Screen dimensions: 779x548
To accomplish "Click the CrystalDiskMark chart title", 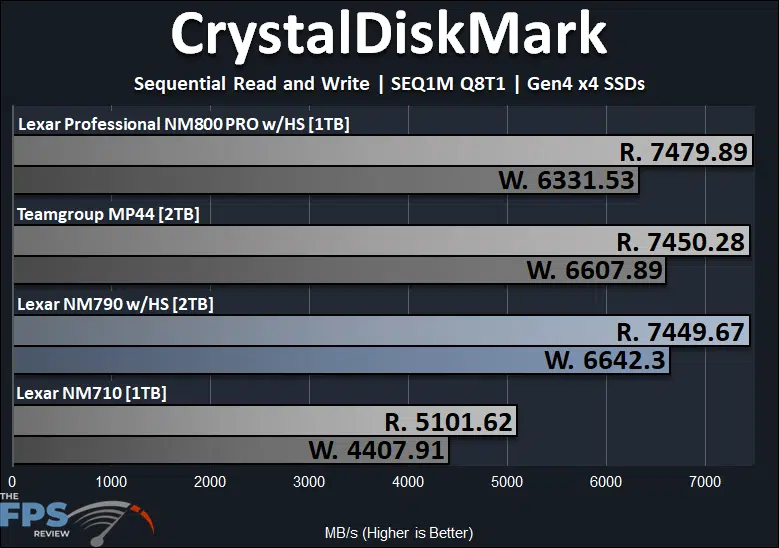I will tap(389, 36).
